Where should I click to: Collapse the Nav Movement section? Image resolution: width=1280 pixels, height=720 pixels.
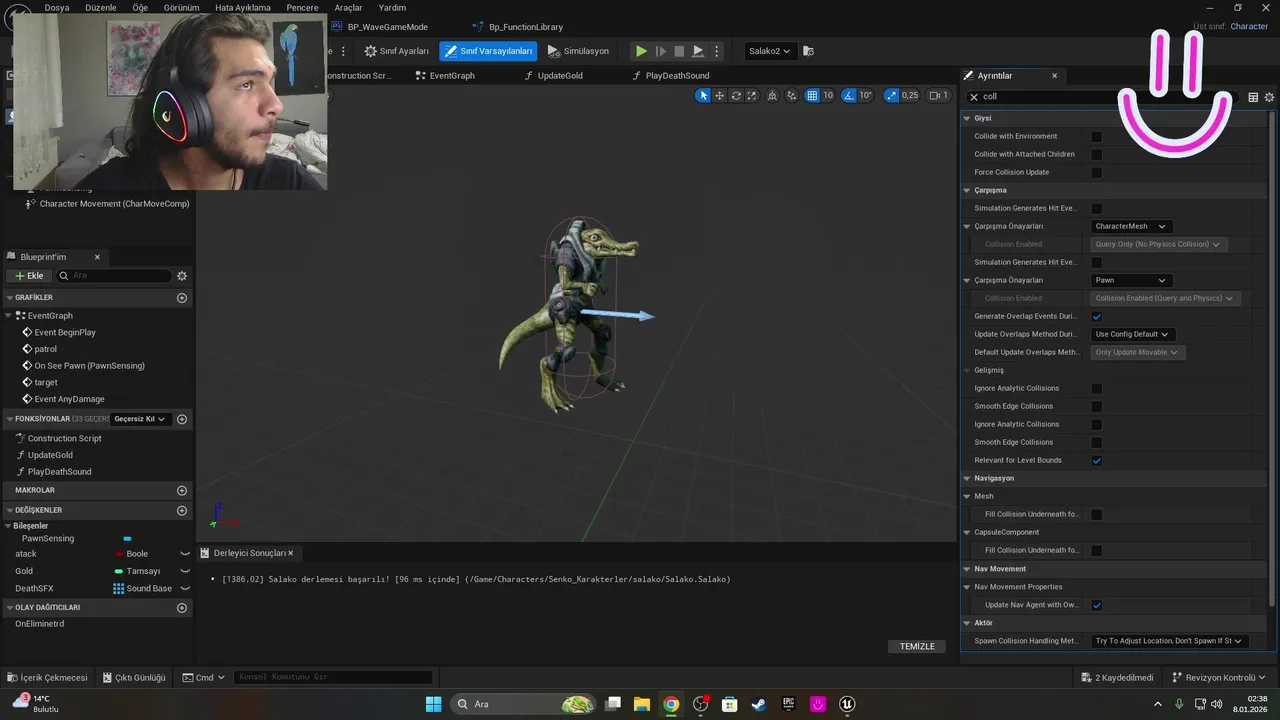(967, 569)
